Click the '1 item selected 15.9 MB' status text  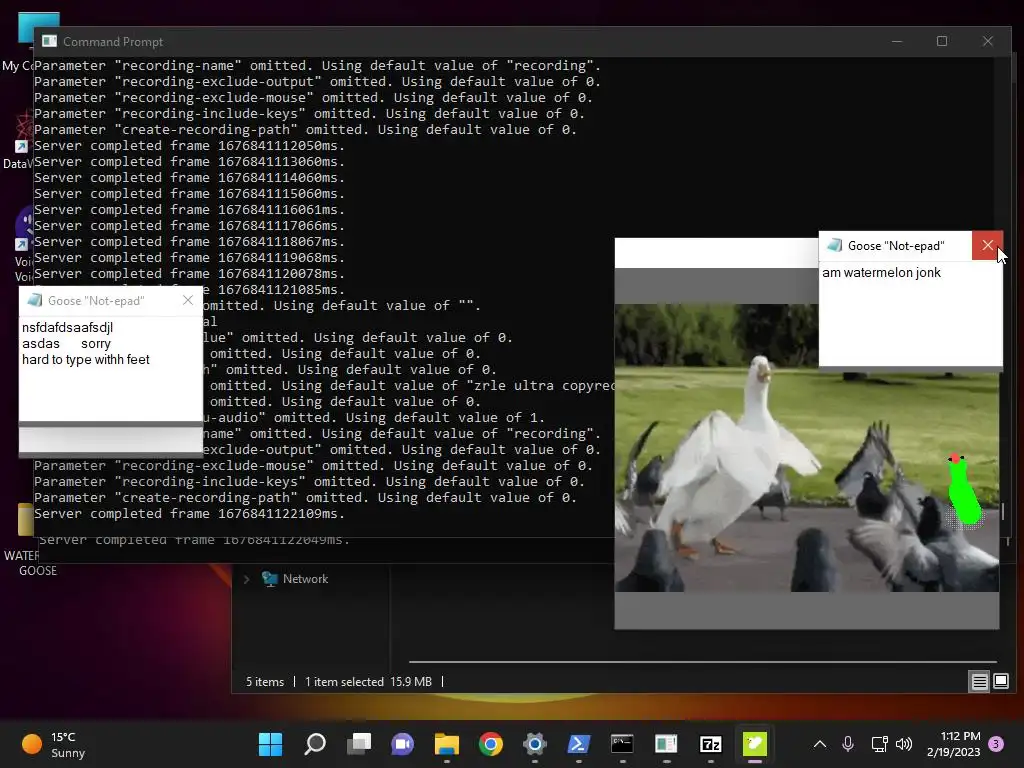368,682
